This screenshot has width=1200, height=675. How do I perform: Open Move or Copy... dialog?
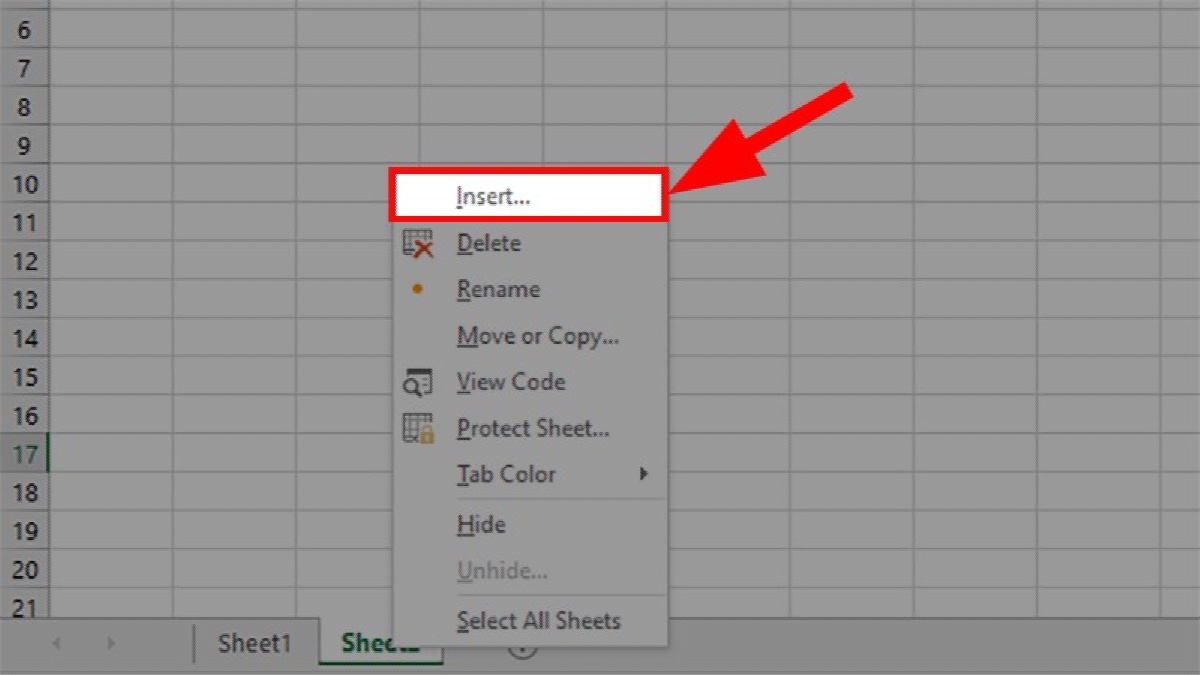[528, 336]
